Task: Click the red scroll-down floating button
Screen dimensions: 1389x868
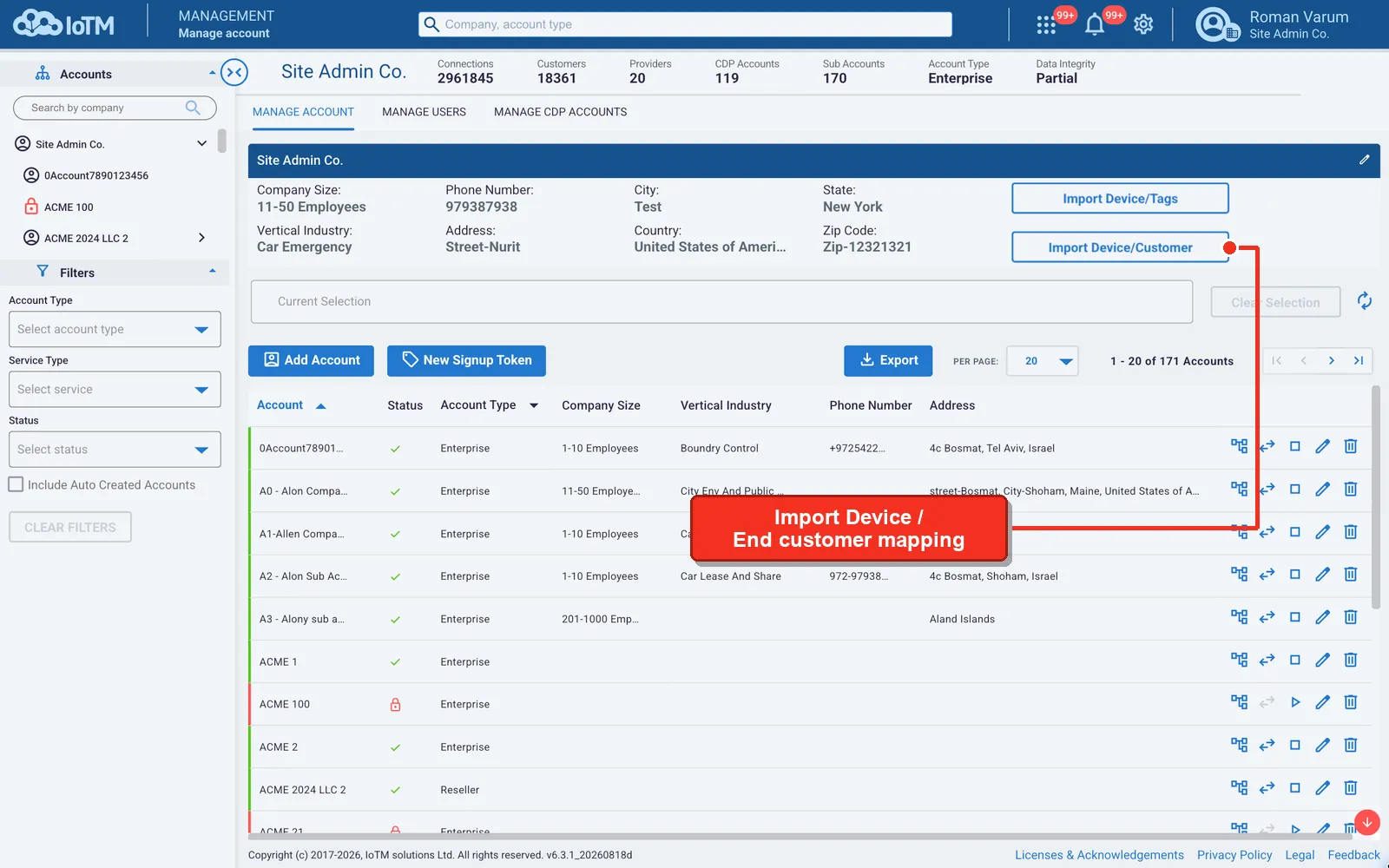Action: point(1366,822)
